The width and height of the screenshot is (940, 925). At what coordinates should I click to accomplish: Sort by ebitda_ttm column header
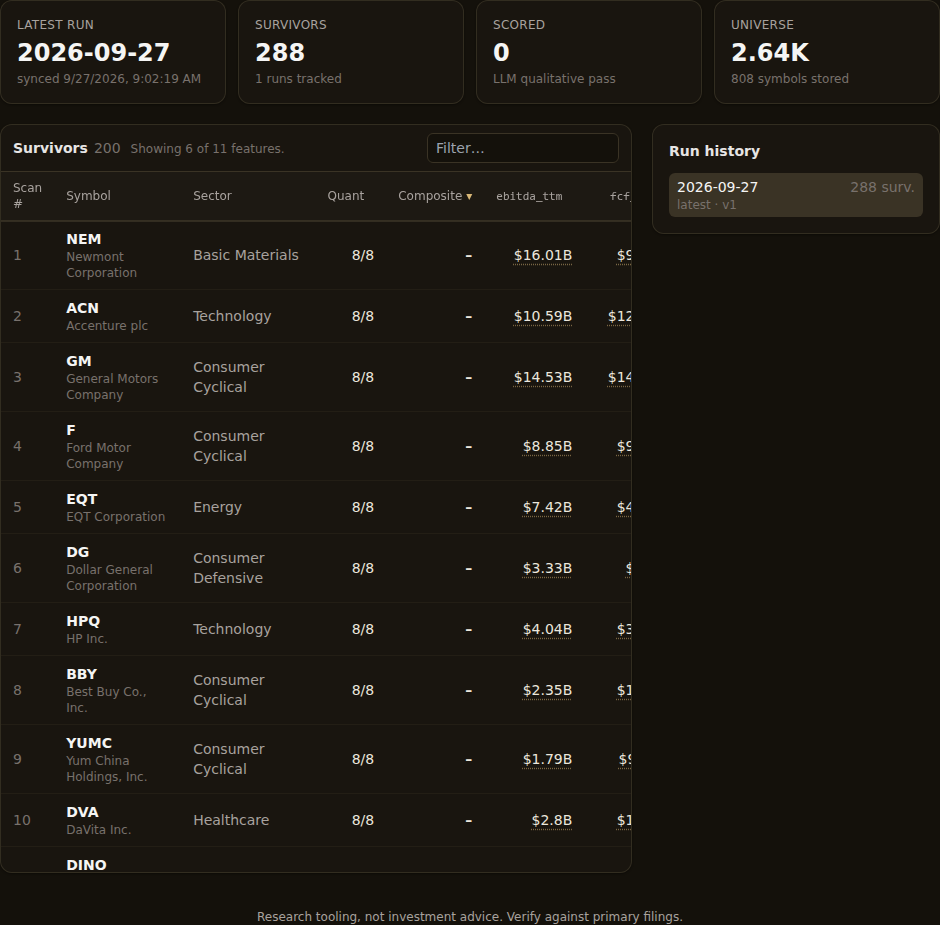click(529, 196)
